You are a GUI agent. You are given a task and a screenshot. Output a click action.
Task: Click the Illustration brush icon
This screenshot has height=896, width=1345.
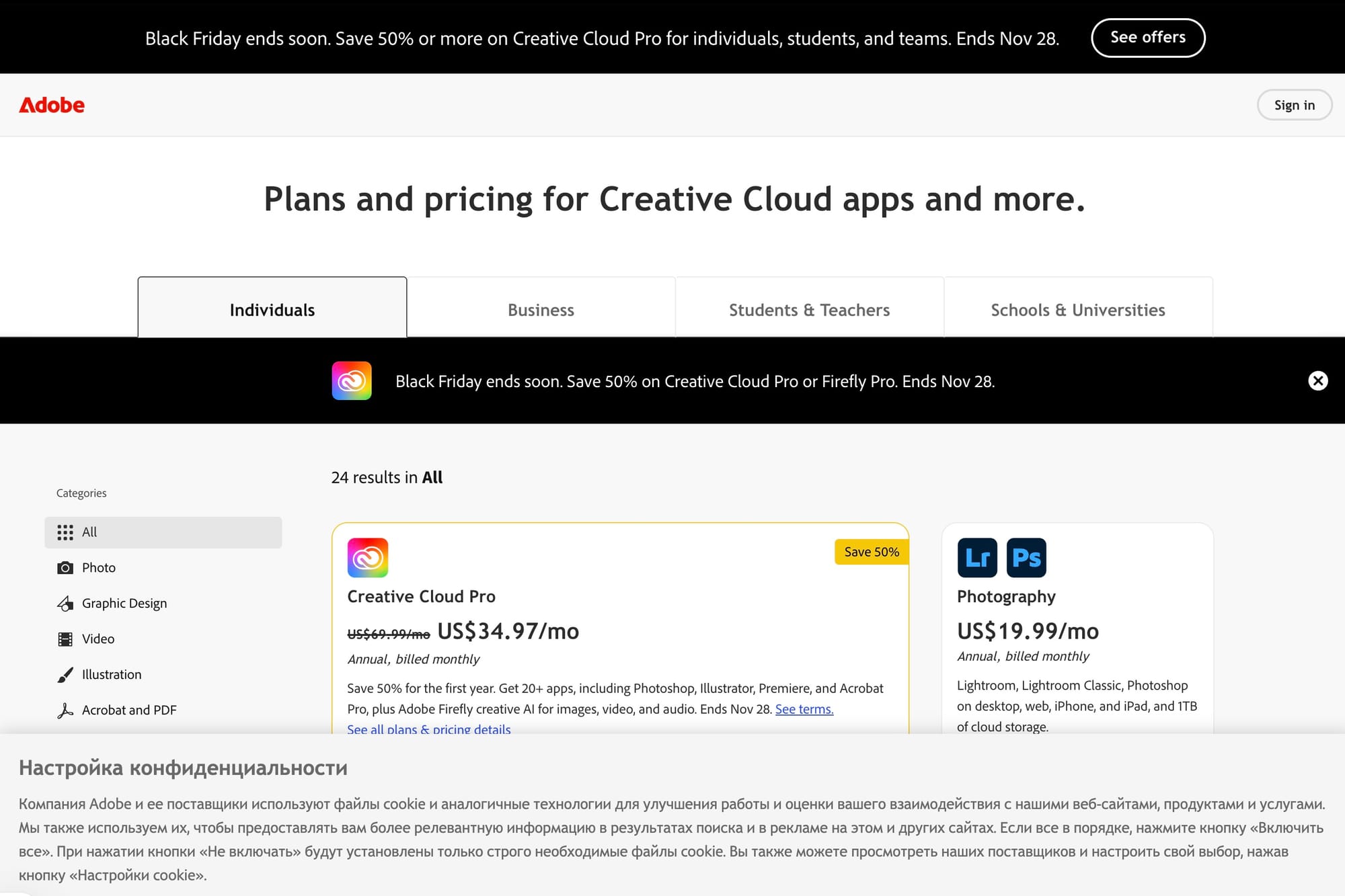(65, 674)
